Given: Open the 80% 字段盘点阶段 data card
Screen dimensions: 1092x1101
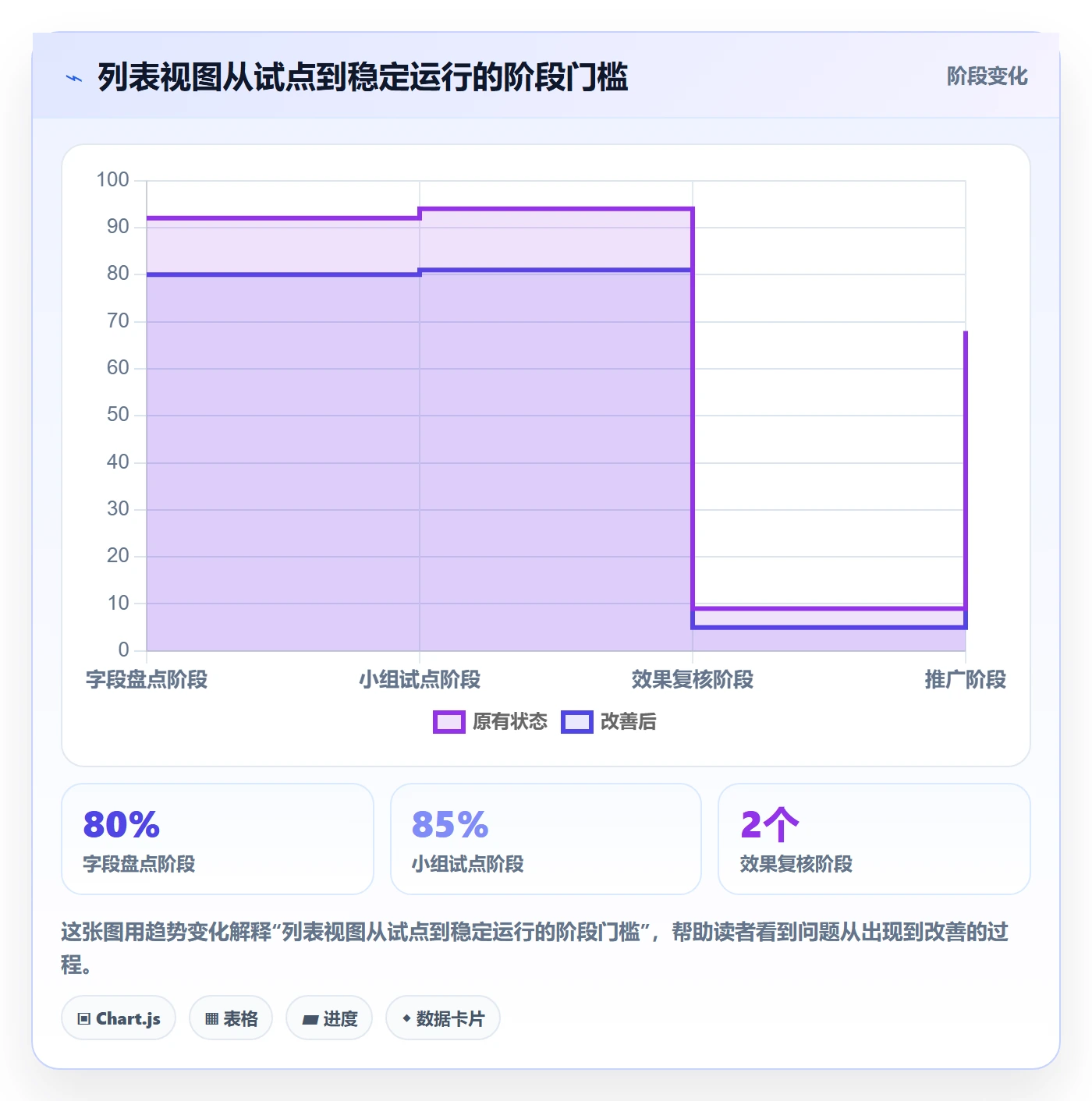Looking at the screenshot, I should coord(218,839).
